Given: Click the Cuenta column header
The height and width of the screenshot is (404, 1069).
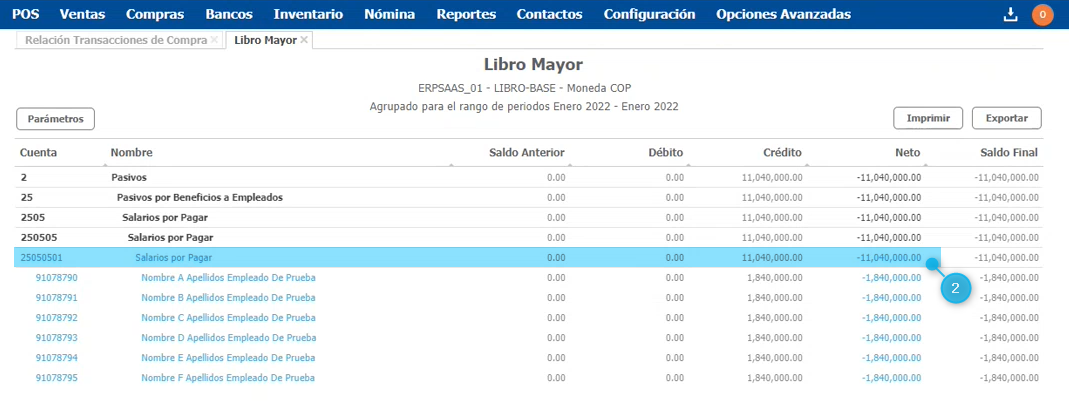Looking at the screenshot, I should pyautogui.click(x=39, y=152).
